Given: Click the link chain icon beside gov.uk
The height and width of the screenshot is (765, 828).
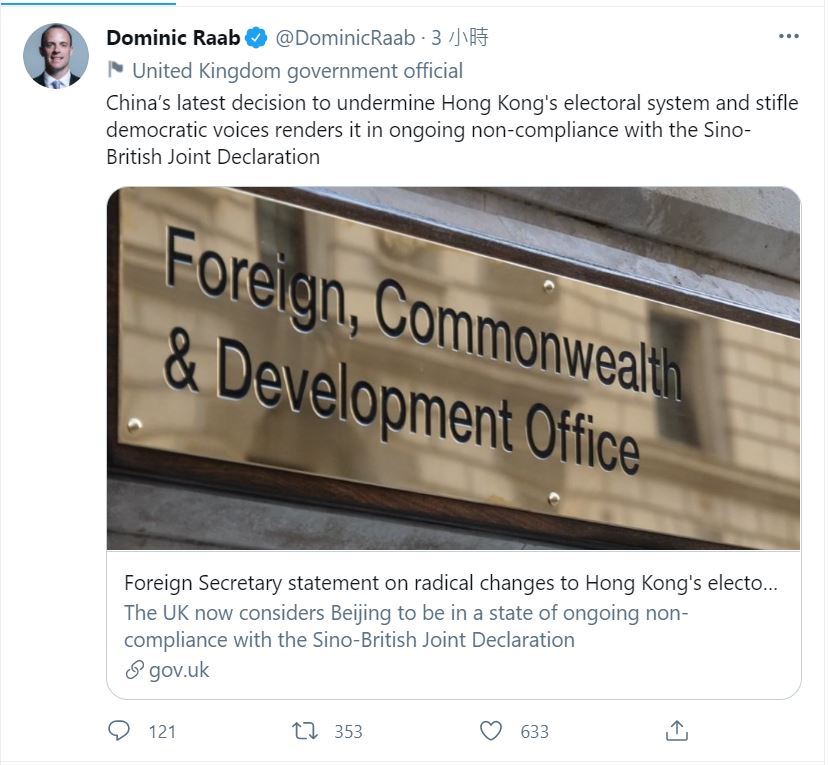Looking at the screenshot, I should click(135, 670).
